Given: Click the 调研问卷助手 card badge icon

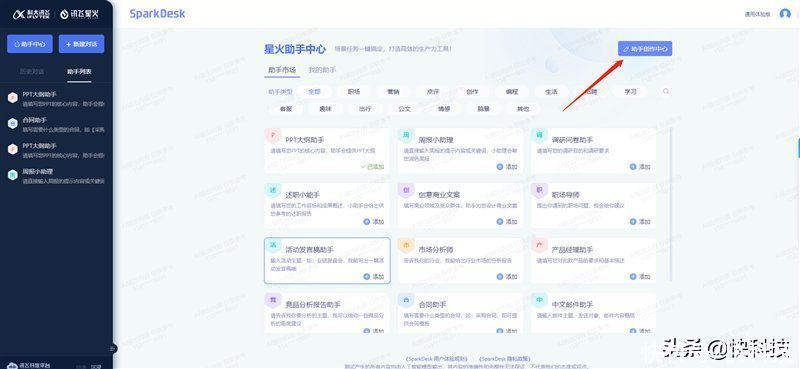Looking at the screenshot, I should click(x=539, y=136).
